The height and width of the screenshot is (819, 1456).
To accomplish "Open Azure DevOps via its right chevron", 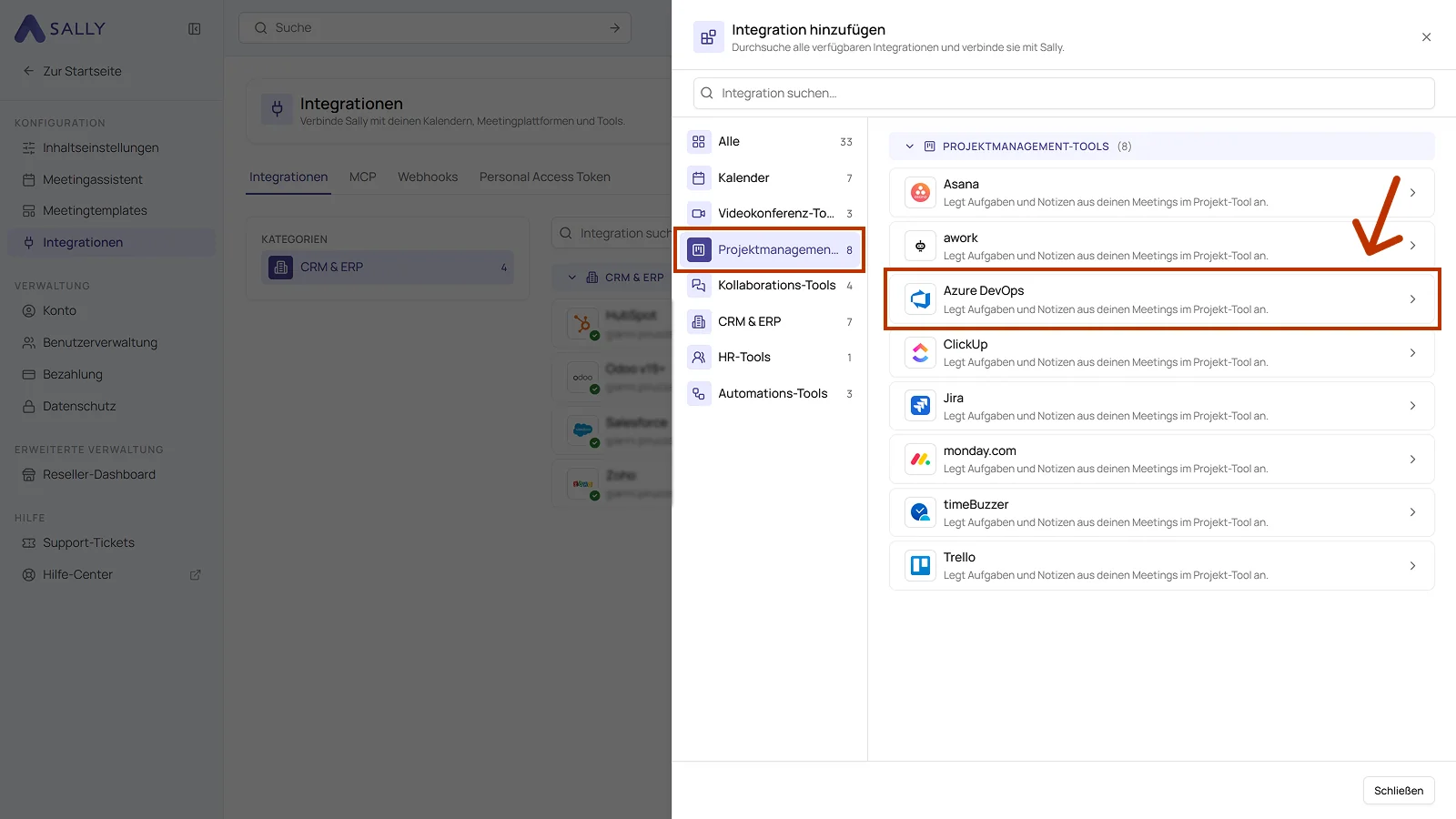I will [x=1412, y=299].
